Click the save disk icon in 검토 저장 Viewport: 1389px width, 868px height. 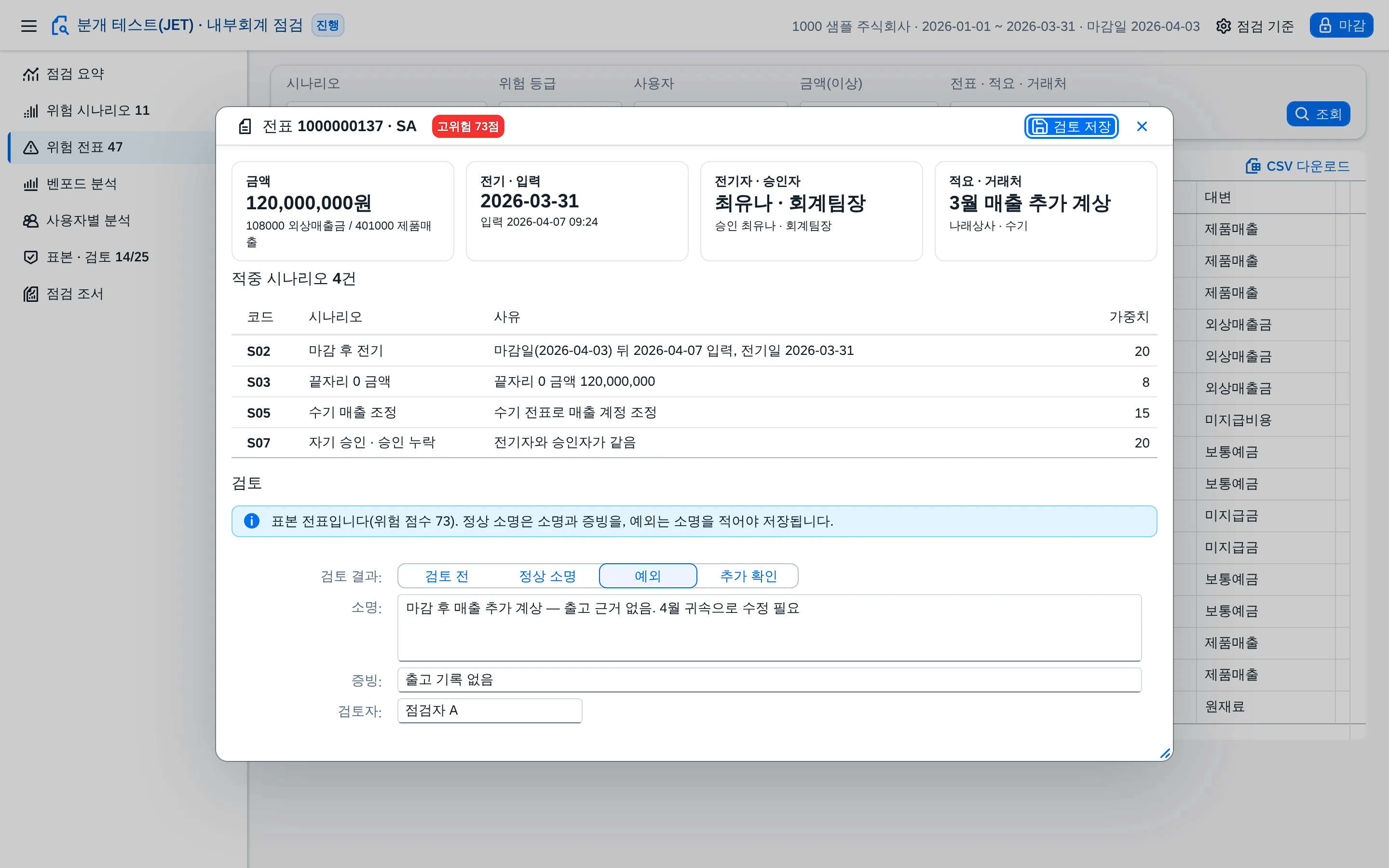pyautogui.click(x=1040, y=126)
